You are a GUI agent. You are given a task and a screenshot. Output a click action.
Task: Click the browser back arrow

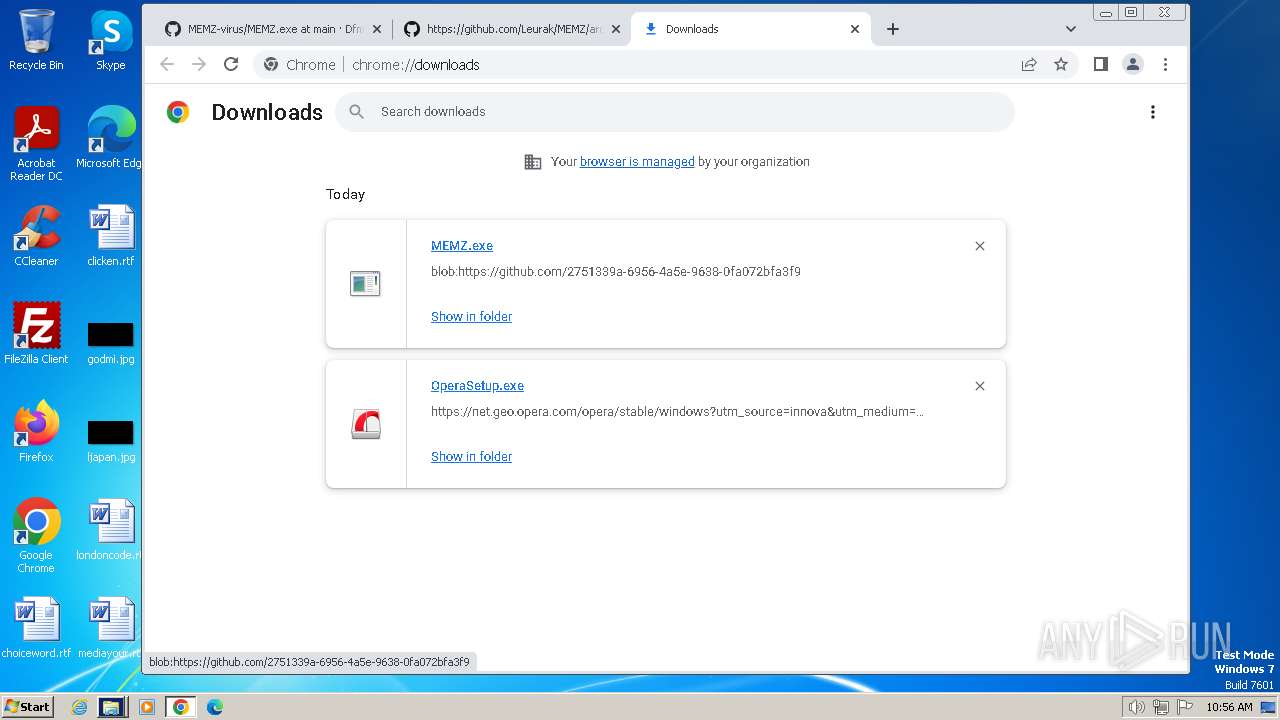click(x=167, y=64)
